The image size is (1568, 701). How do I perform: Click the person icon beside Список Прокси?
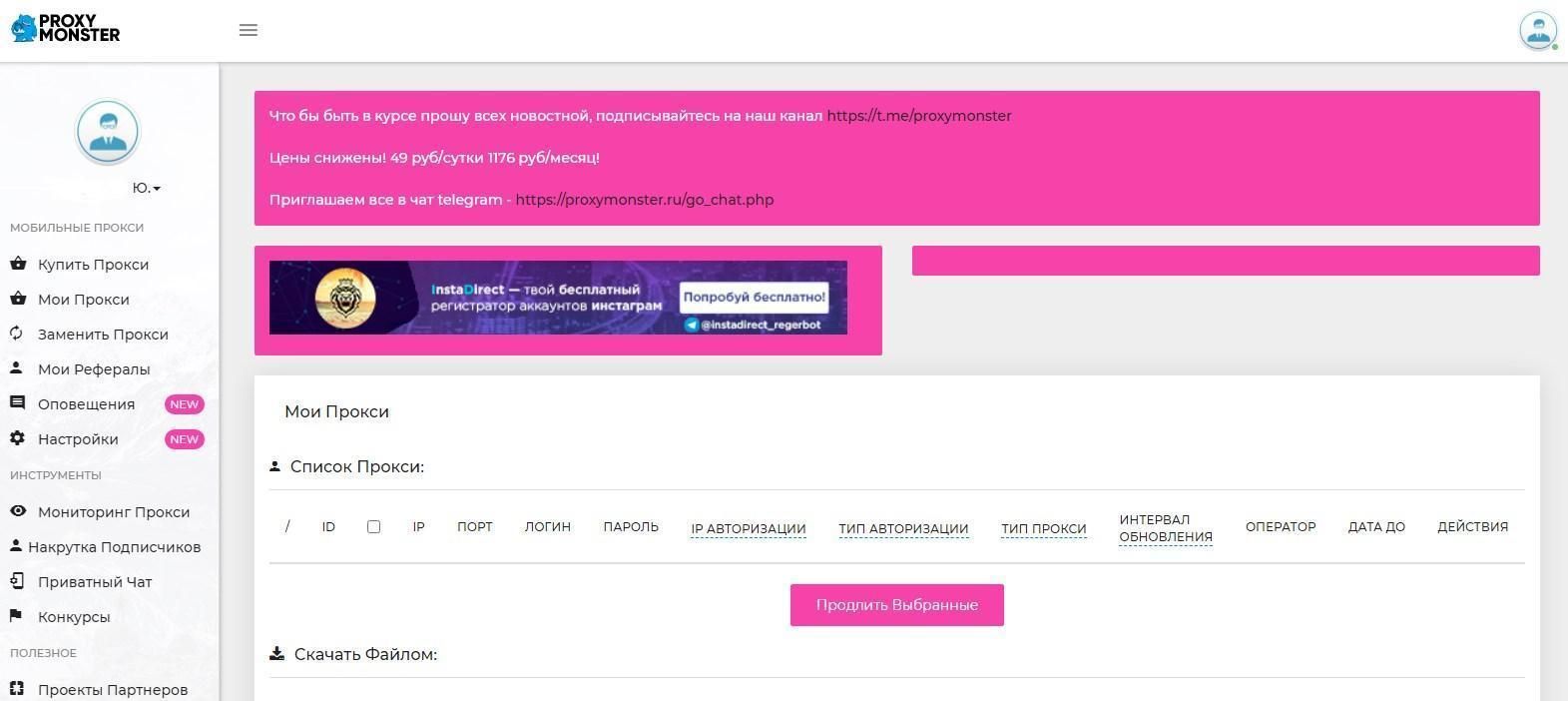275,466
